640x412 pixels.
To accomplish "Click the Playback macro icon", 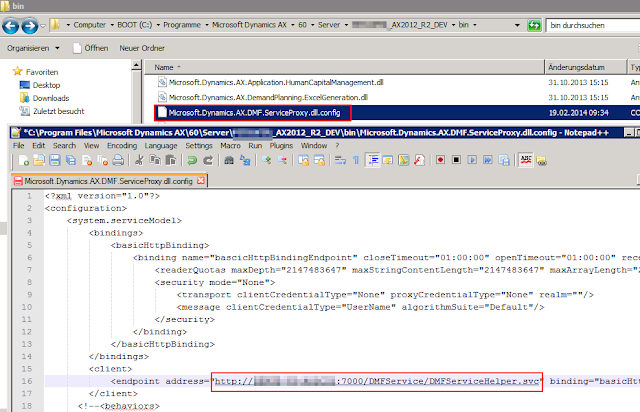I will (472, 160).
